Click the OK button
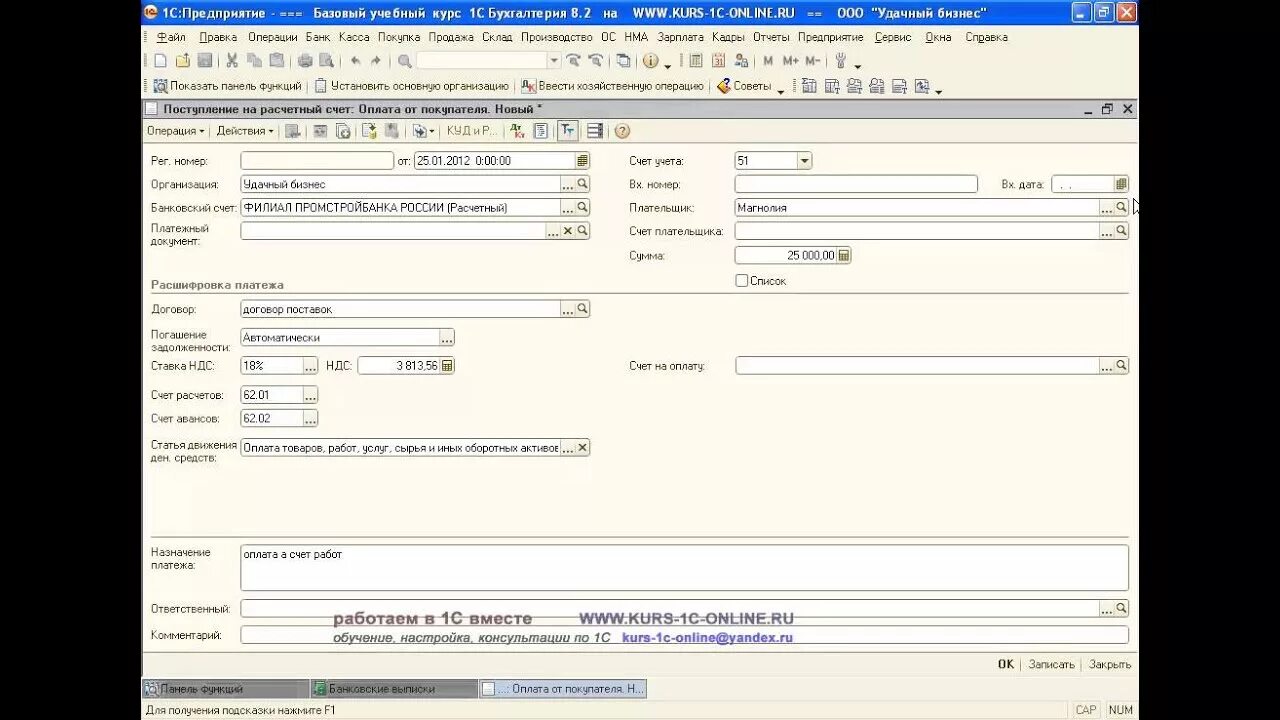 (x=1006, y=664)
